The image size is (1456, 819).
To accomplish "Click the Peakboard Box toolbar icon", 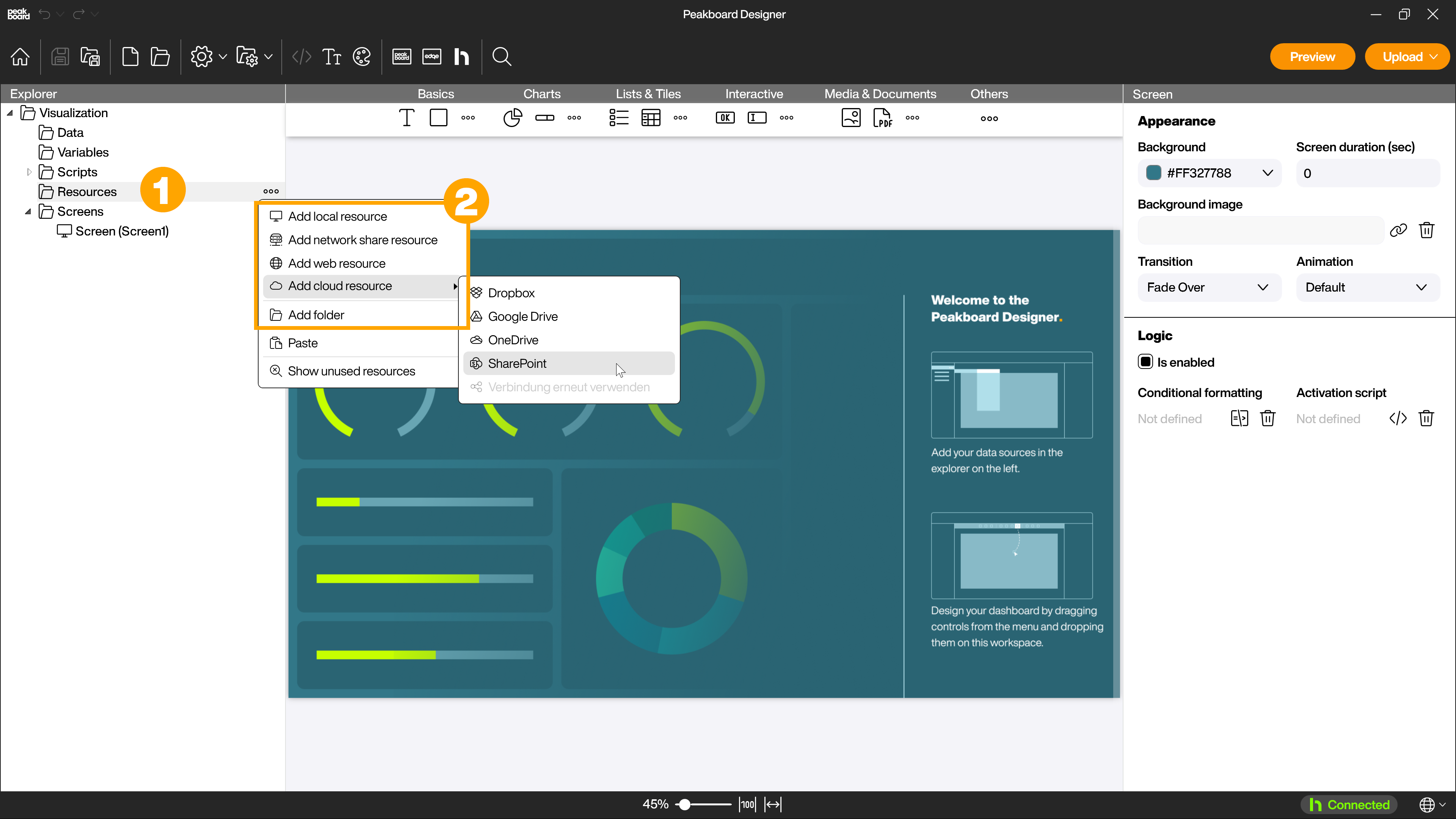I will click(402, 56).
